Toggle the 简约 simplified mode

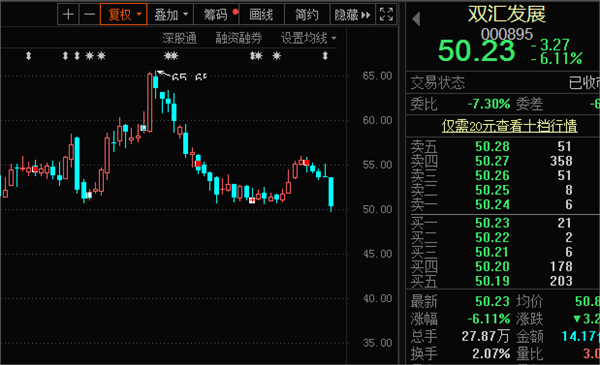pos(307,15)
